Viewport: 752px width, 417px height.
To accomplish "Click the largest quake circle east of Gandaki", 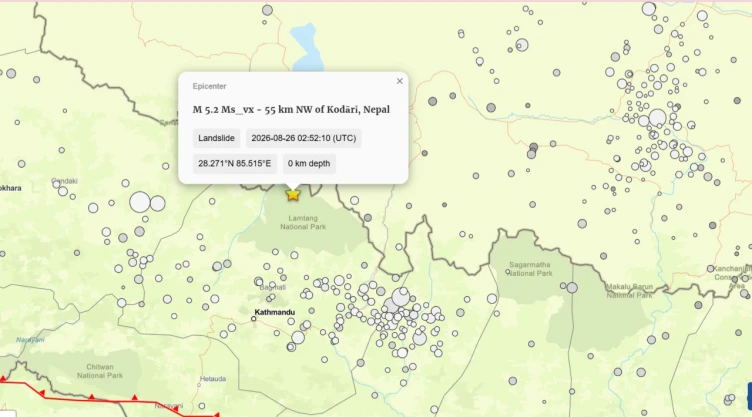I will [x=140, y=202].
